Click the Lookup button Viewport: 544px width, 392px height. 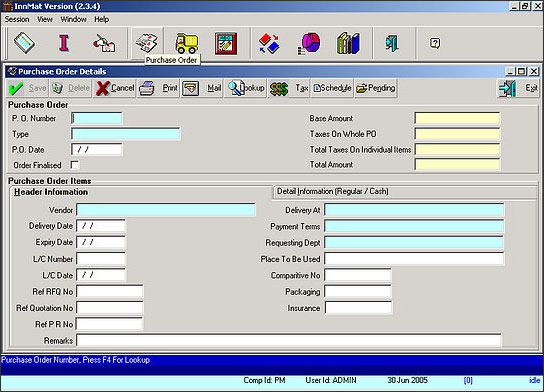click(x=246, y=88)
